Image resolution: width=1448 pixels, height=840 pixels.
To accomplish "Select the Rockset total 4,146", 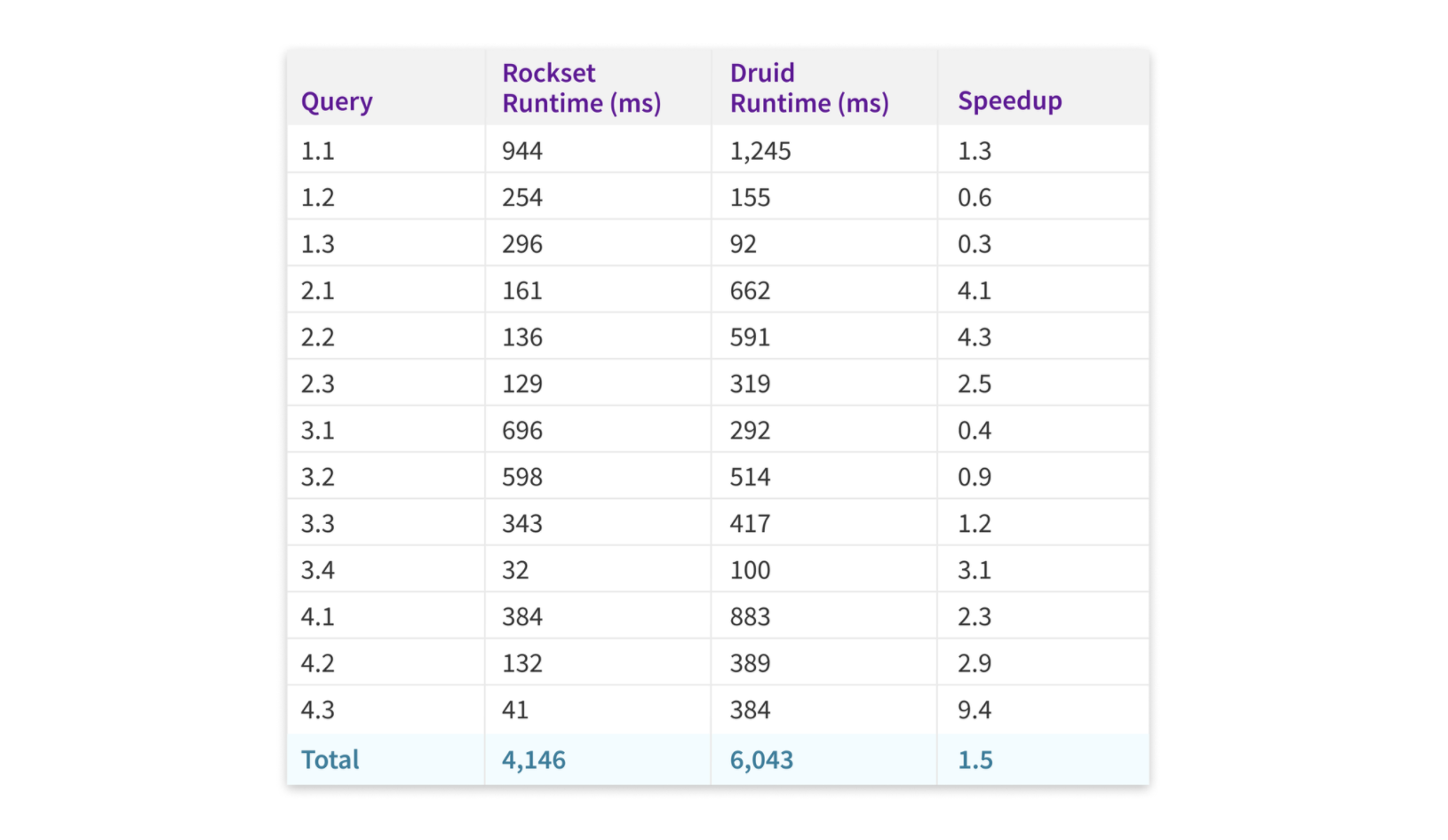I will coord(534,760).
